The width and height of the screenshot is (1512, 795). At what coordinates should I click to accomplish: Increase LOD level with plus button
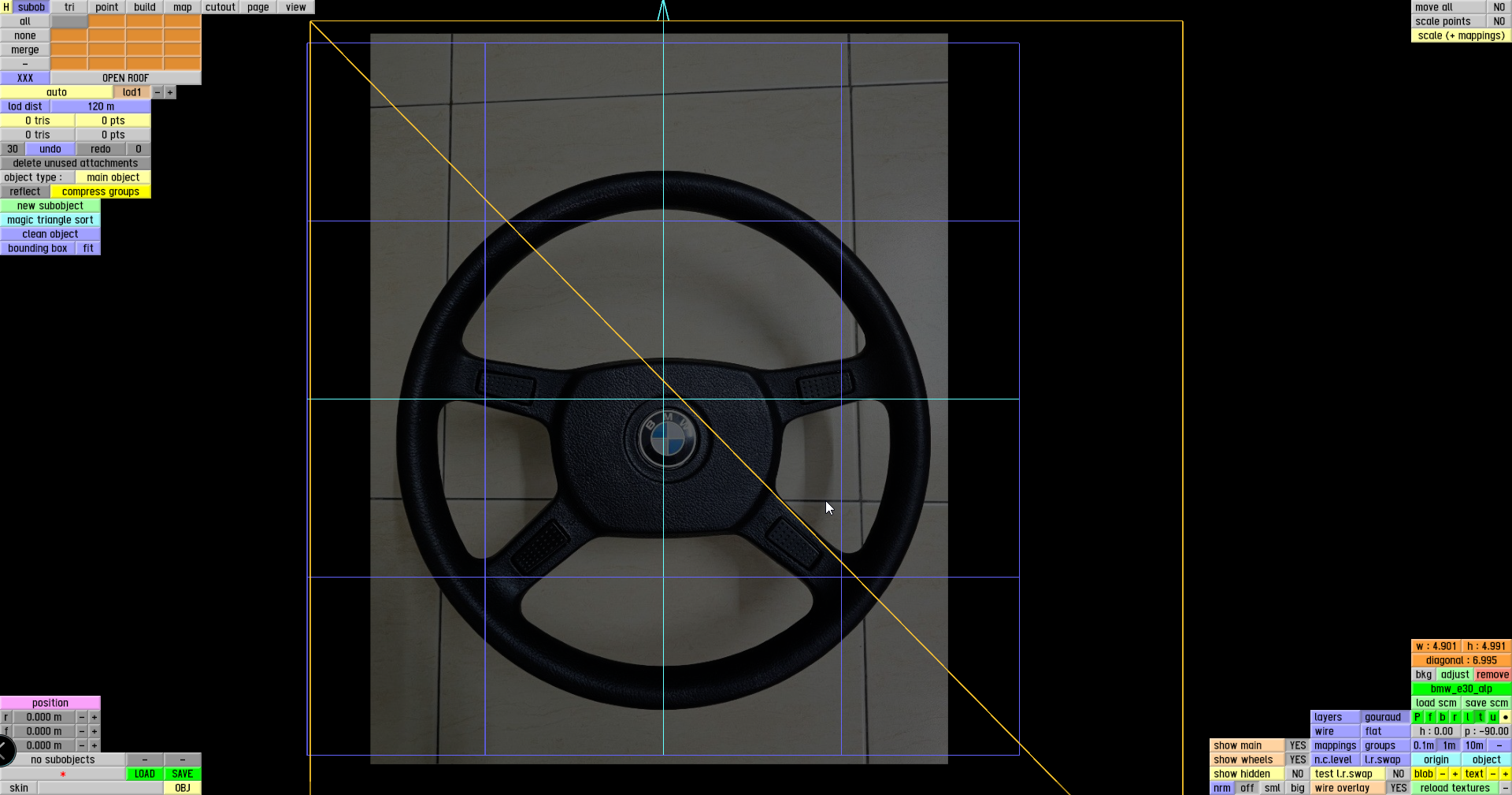[x=170, y=92]
